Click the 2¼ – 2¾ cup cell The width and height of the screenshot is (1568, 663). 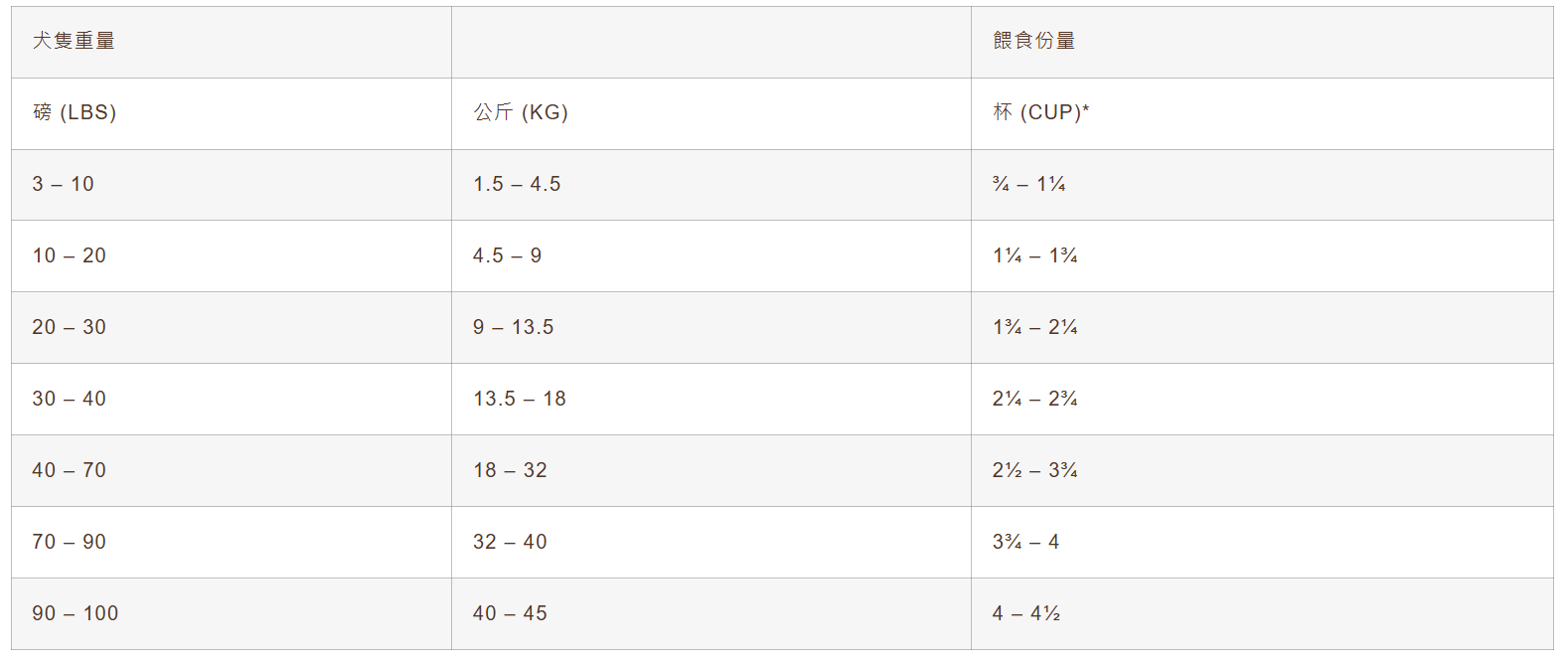1034,399
